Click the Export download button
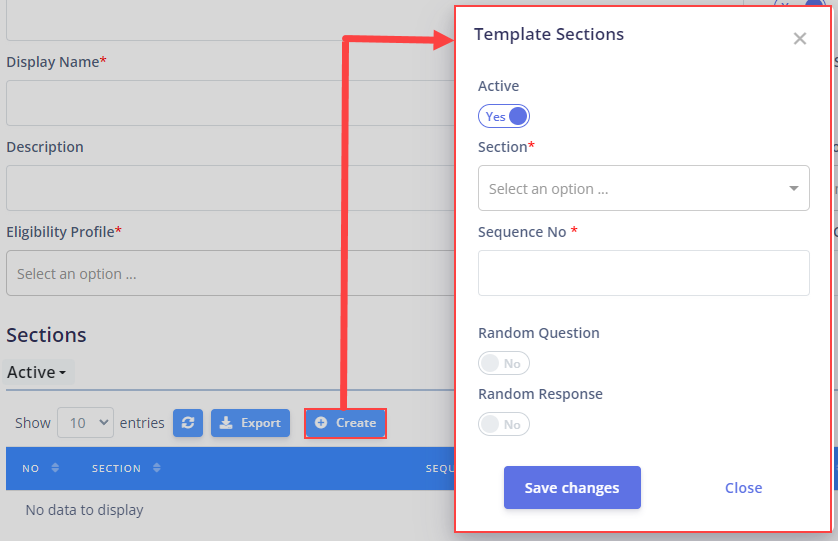The height and width of the screenshot is (541, 838). [x=250, y=423]
